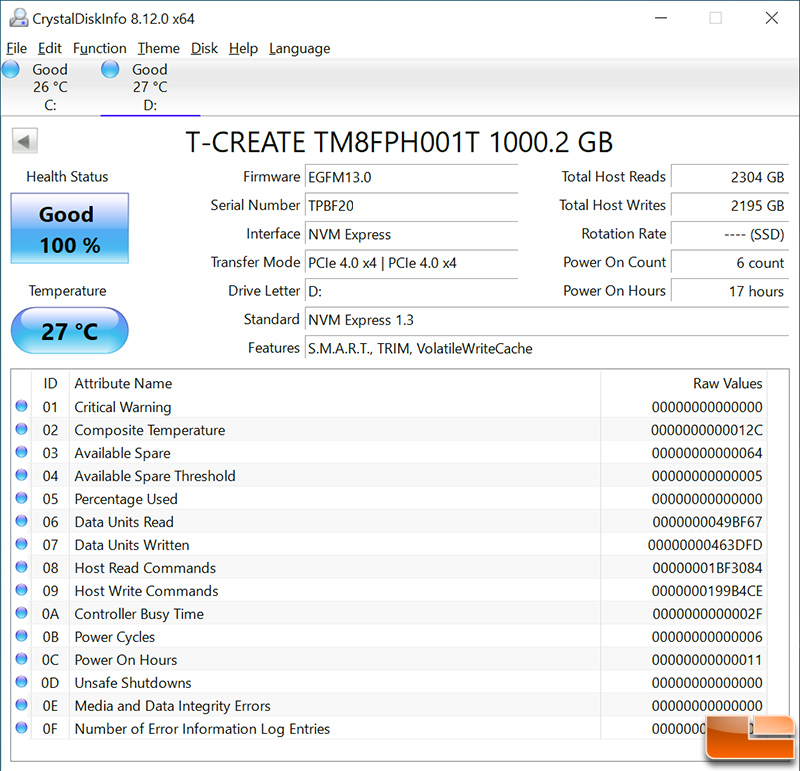Click status dot for Media and Data Integrity Errors

click(x=21, y=705)
